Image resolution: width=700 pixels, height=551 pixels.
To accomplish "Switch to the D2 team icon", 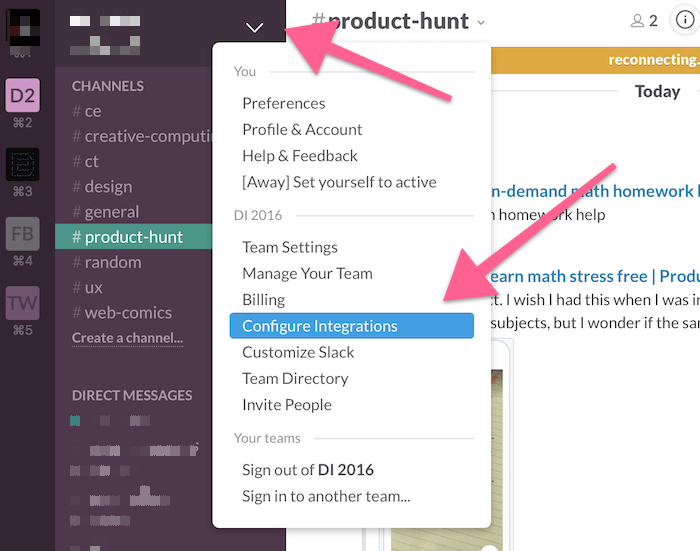I will point(22,95).
